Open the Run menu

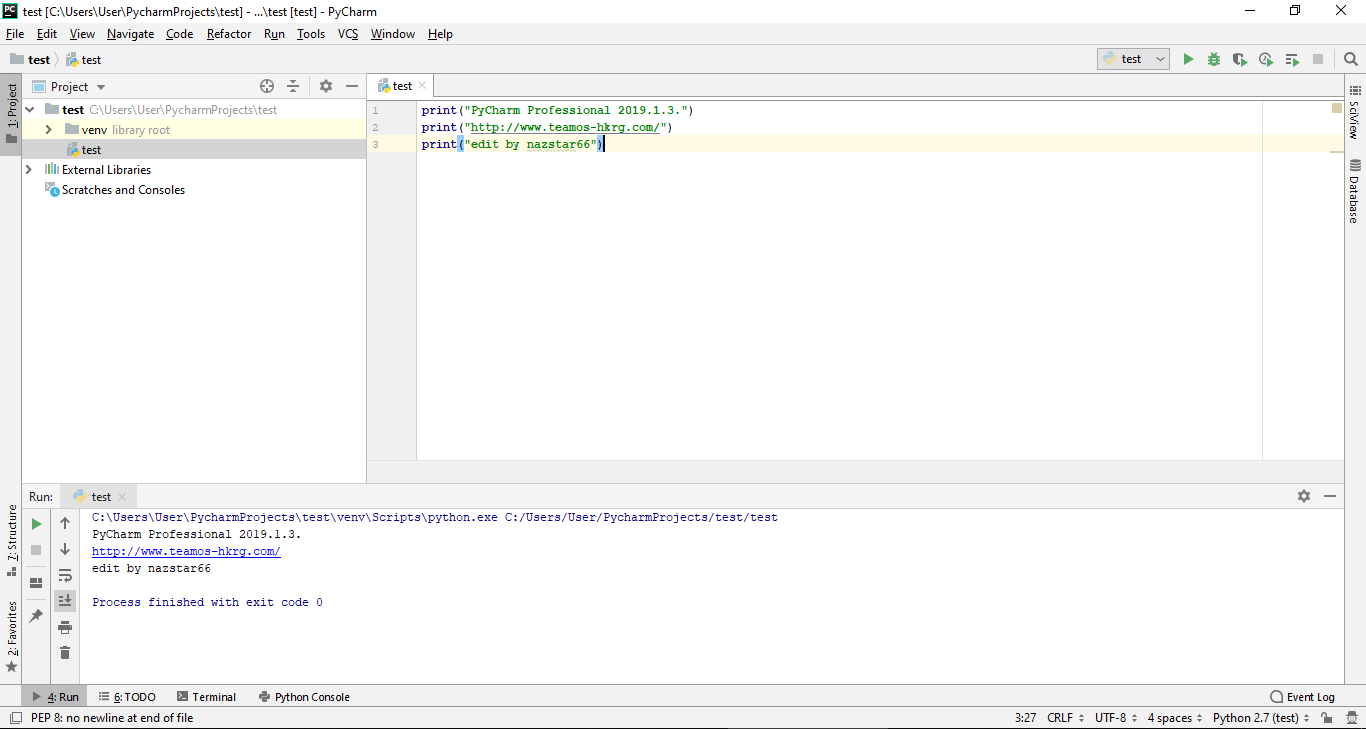coord(275,34)
